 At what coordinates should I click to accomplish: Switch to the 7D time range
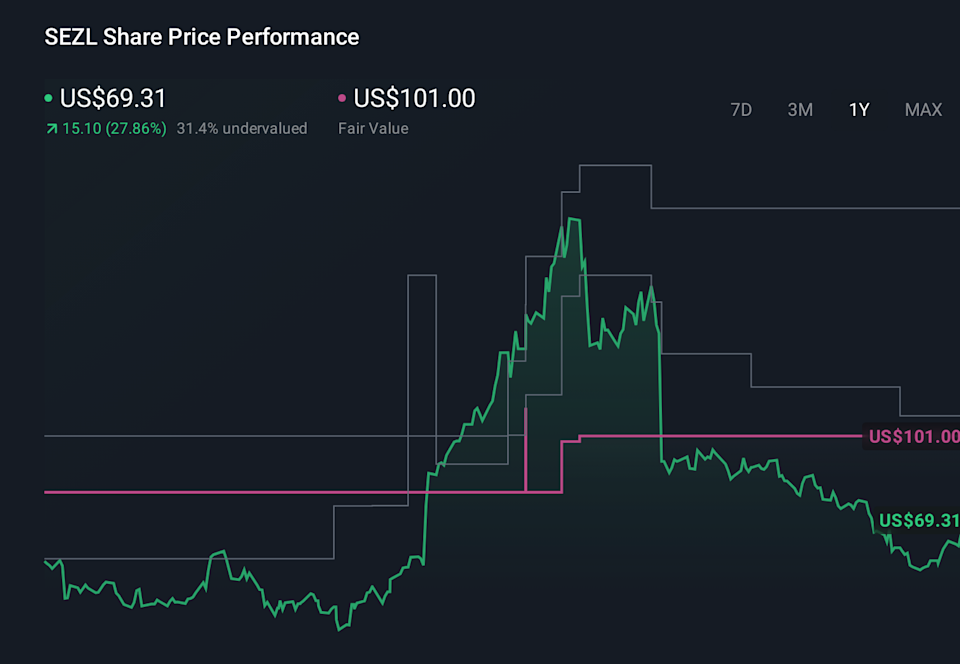point(741,110)
